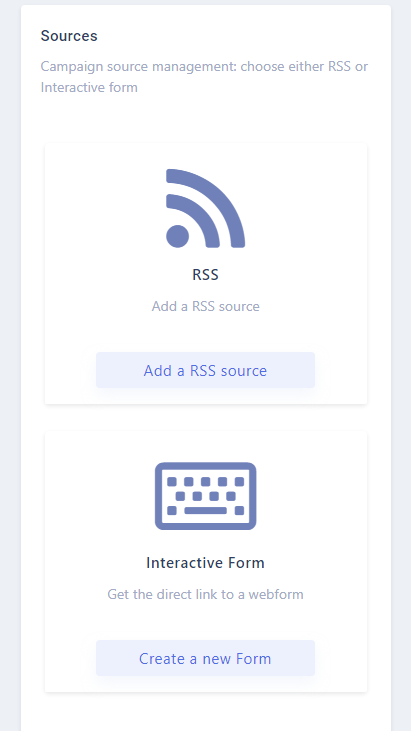Image resolution: width=411 pixels, height=731 pixels.
Task: Create a new Form
Action: click(206, 658)
